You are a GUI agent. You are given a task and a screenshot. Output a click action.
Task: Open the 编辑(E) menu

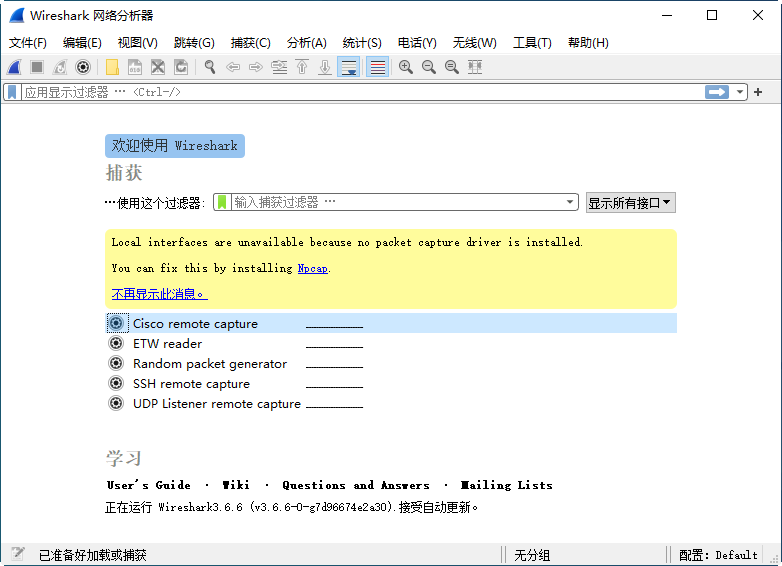(x=82, y=43)
